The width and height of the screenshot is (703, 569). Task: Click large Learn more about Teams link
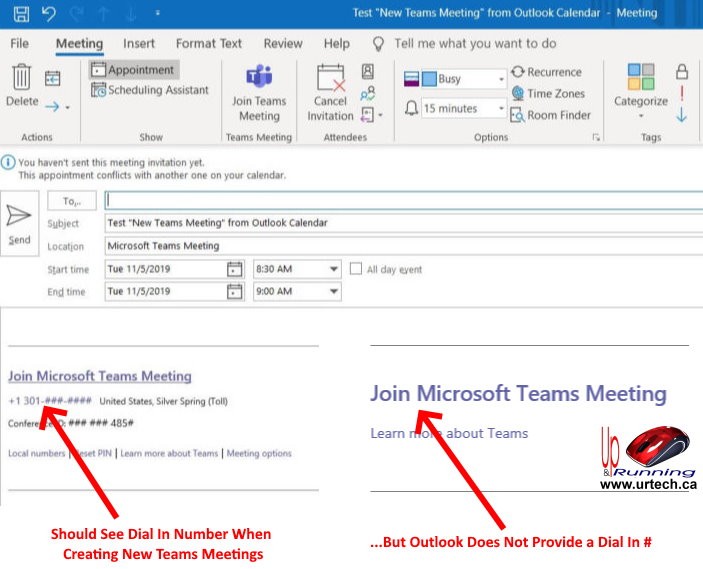pyautogui.click(x=449, y=433)
